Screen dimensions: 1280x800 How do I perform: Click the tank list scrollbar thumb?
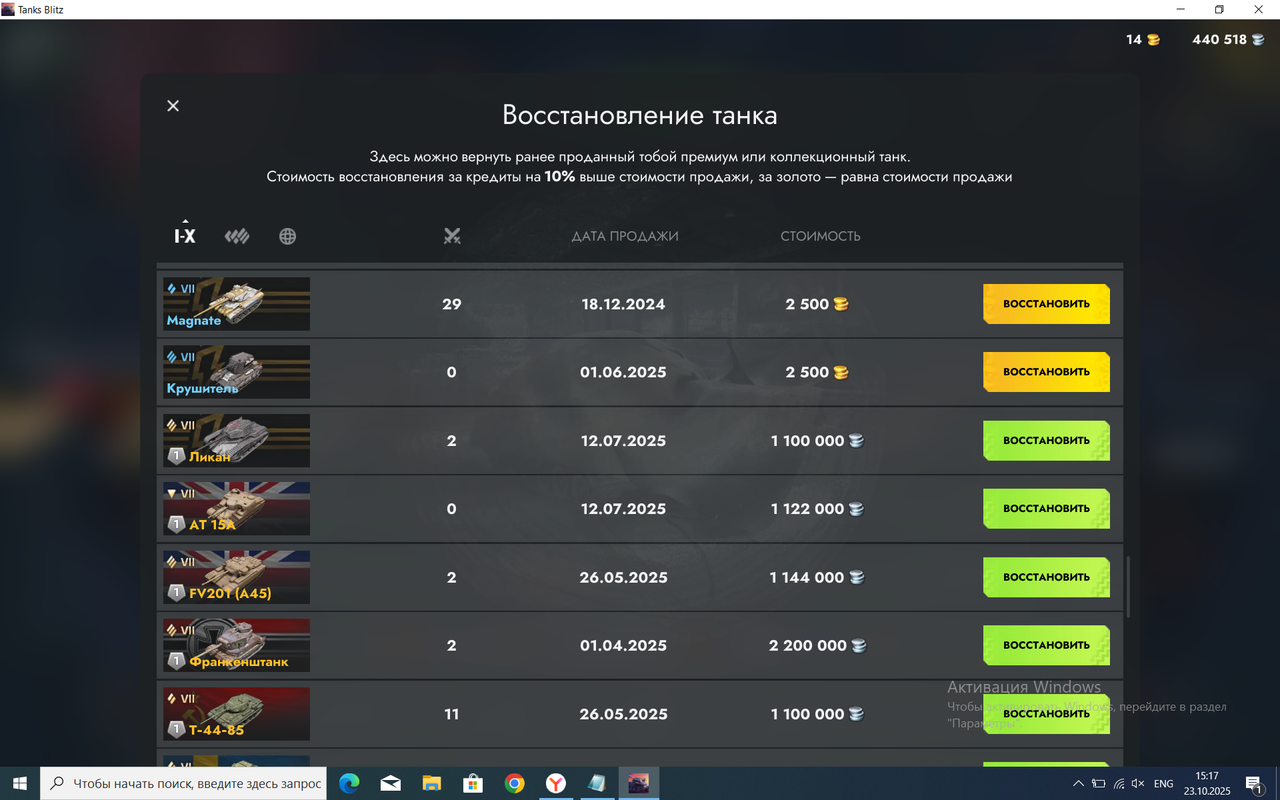(1128, 587)
